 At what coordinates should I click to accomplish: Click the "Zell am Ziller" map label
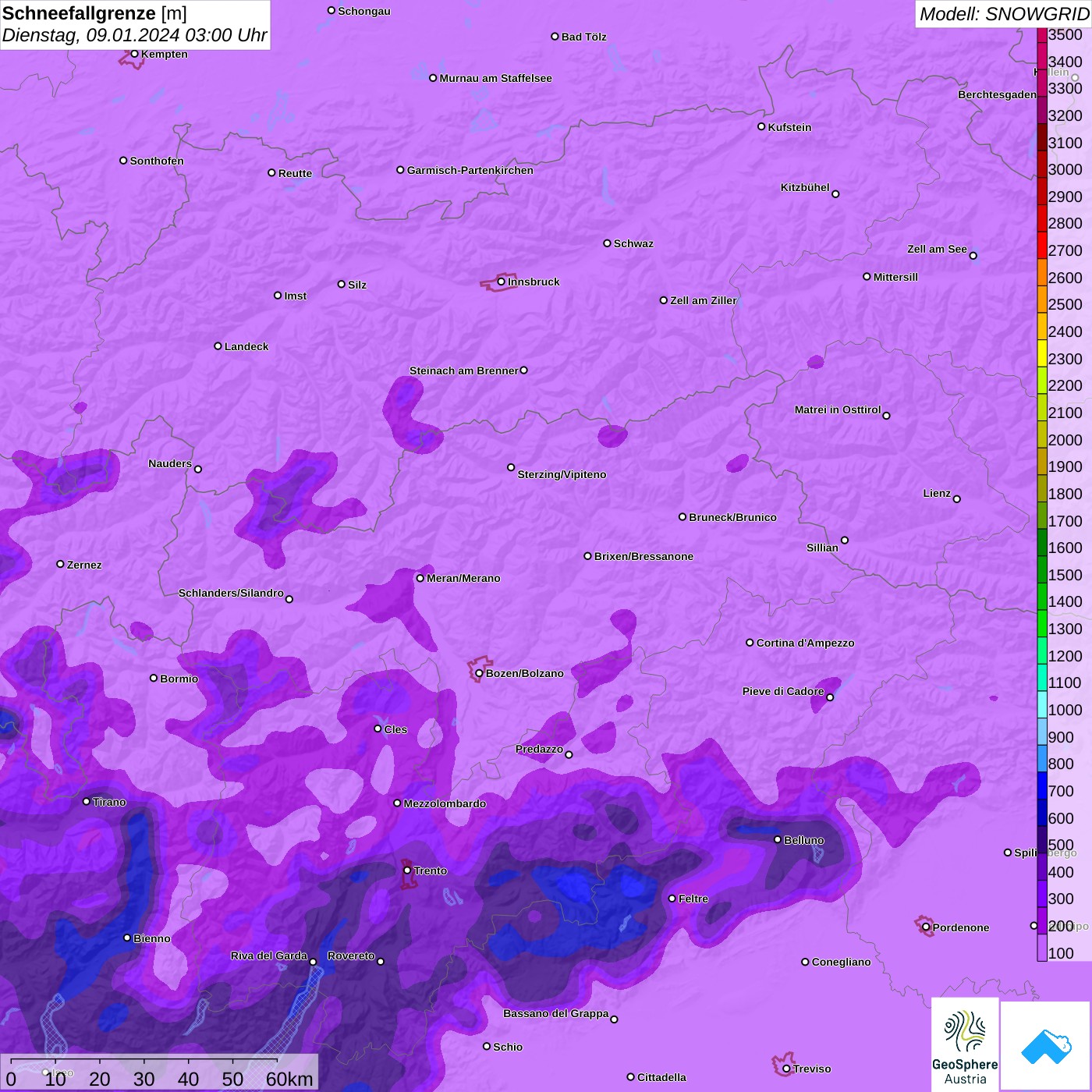704,300
